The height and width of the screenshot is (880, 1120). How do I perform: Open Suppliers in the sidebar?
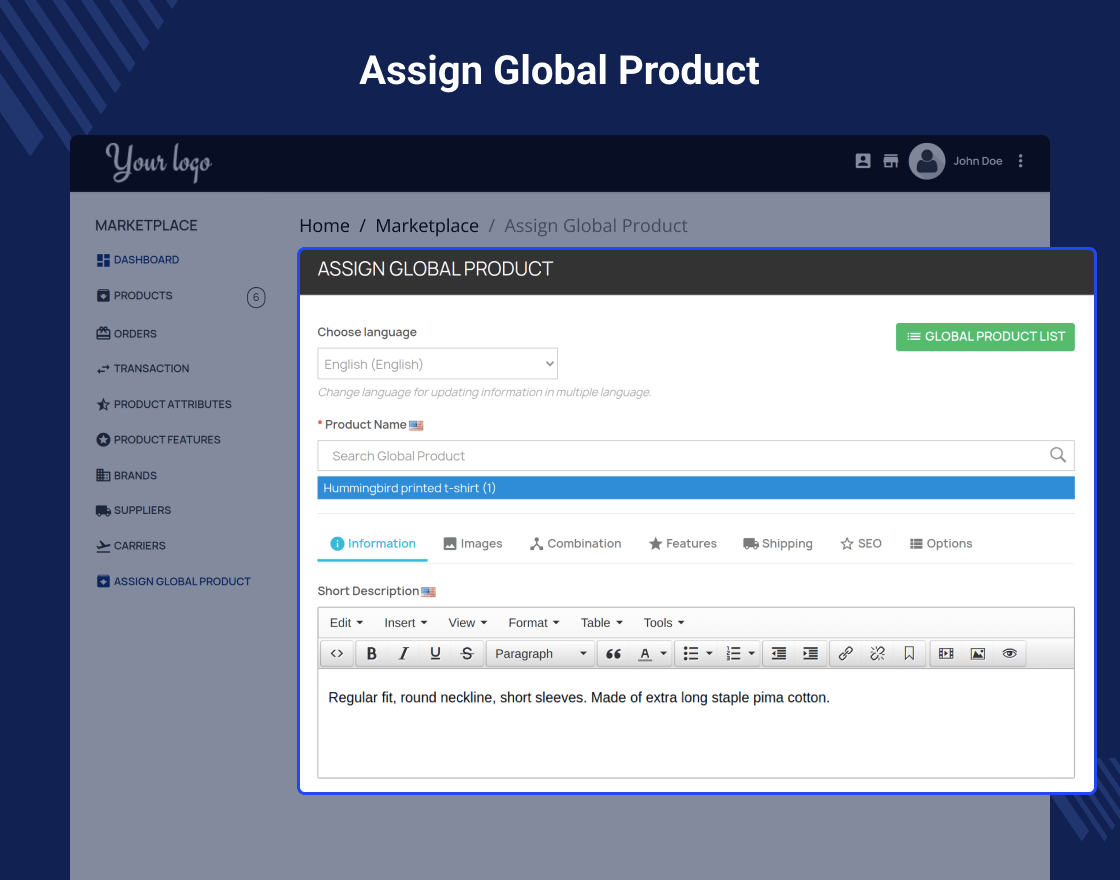pos(134,511)
